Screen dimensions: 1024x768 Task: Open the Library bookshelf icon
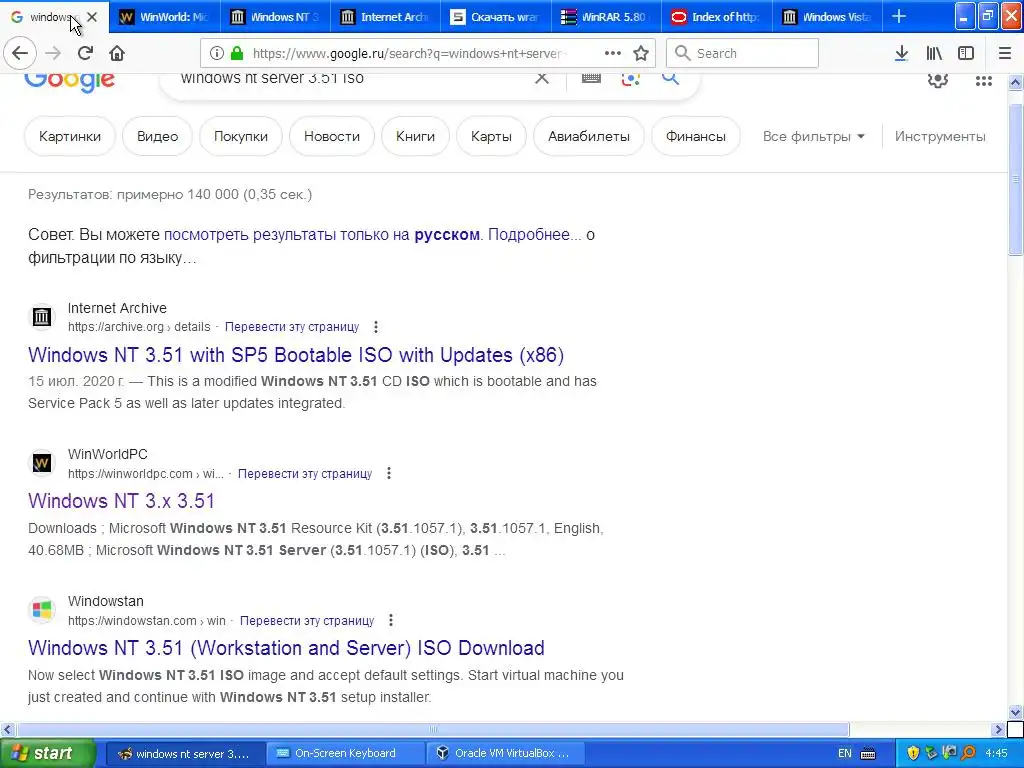coord(934,54)
